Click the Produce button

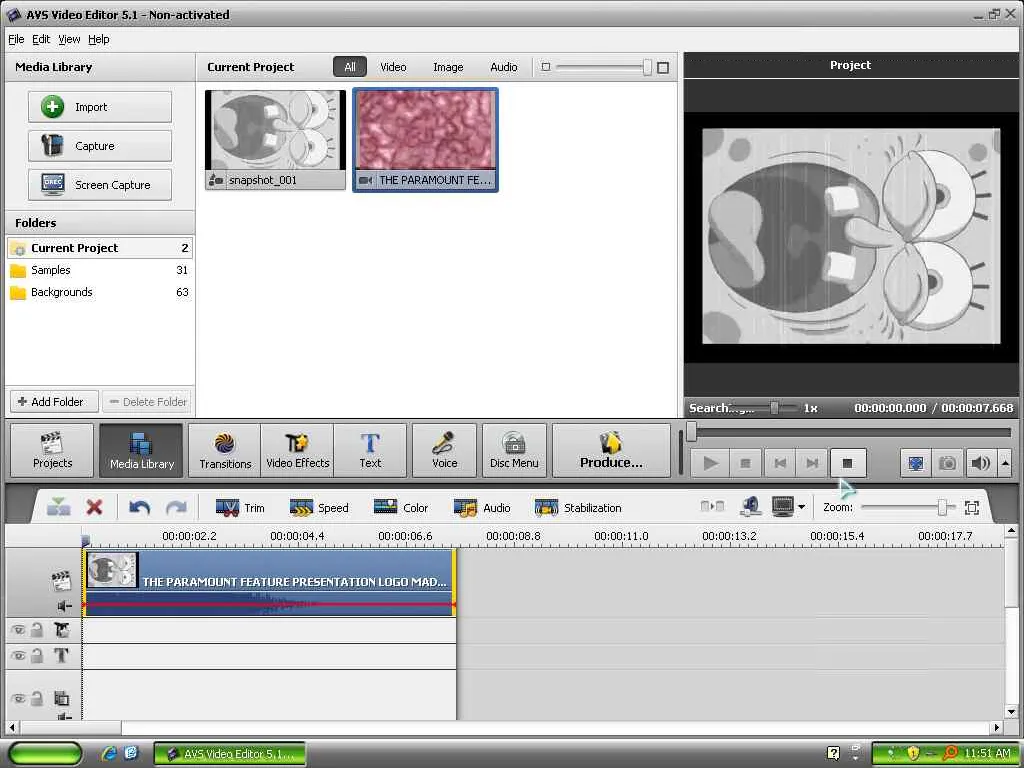611,451
